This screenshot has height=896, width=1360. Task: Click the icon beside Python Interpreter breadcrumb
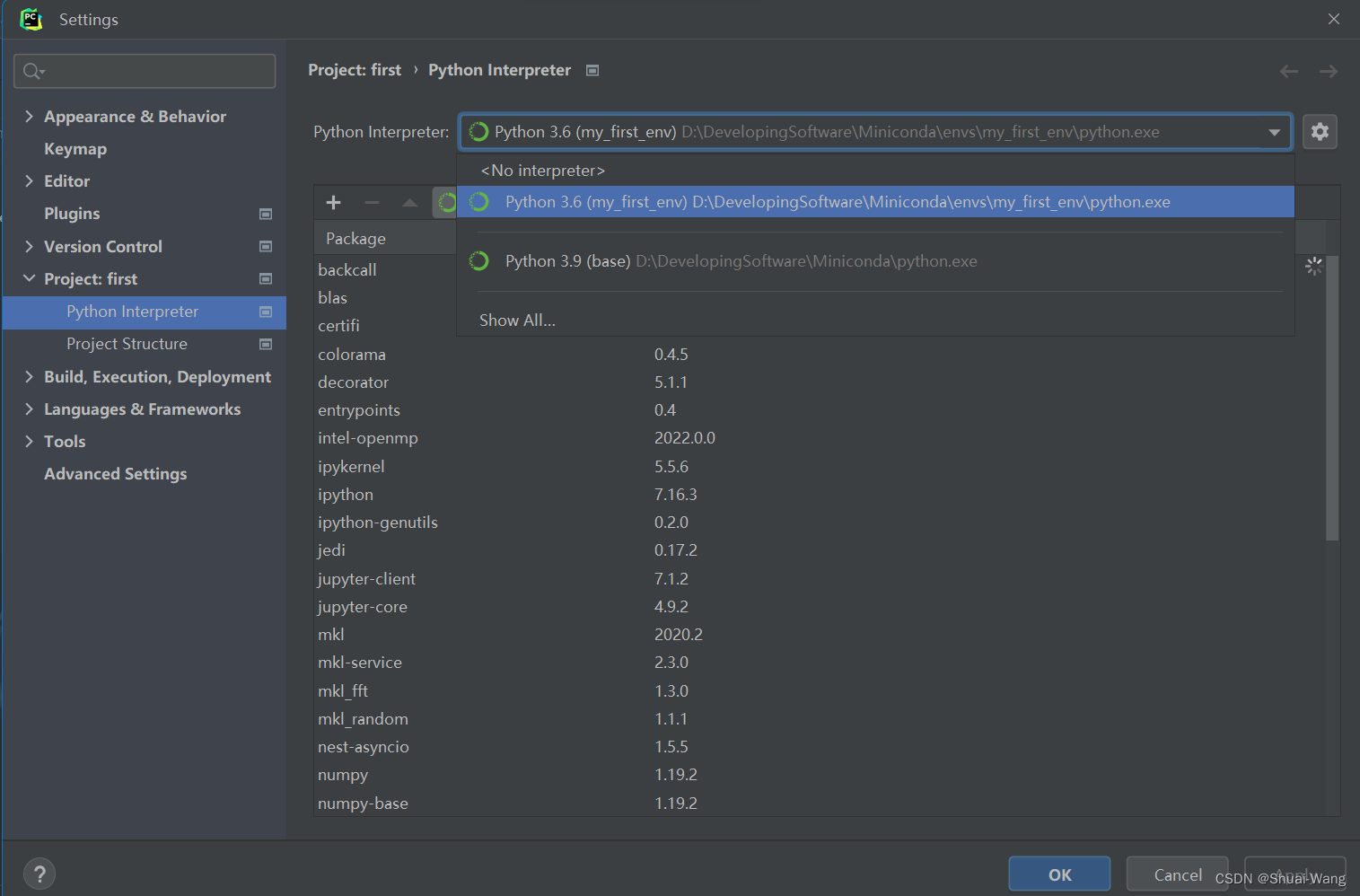pos(592,70)
